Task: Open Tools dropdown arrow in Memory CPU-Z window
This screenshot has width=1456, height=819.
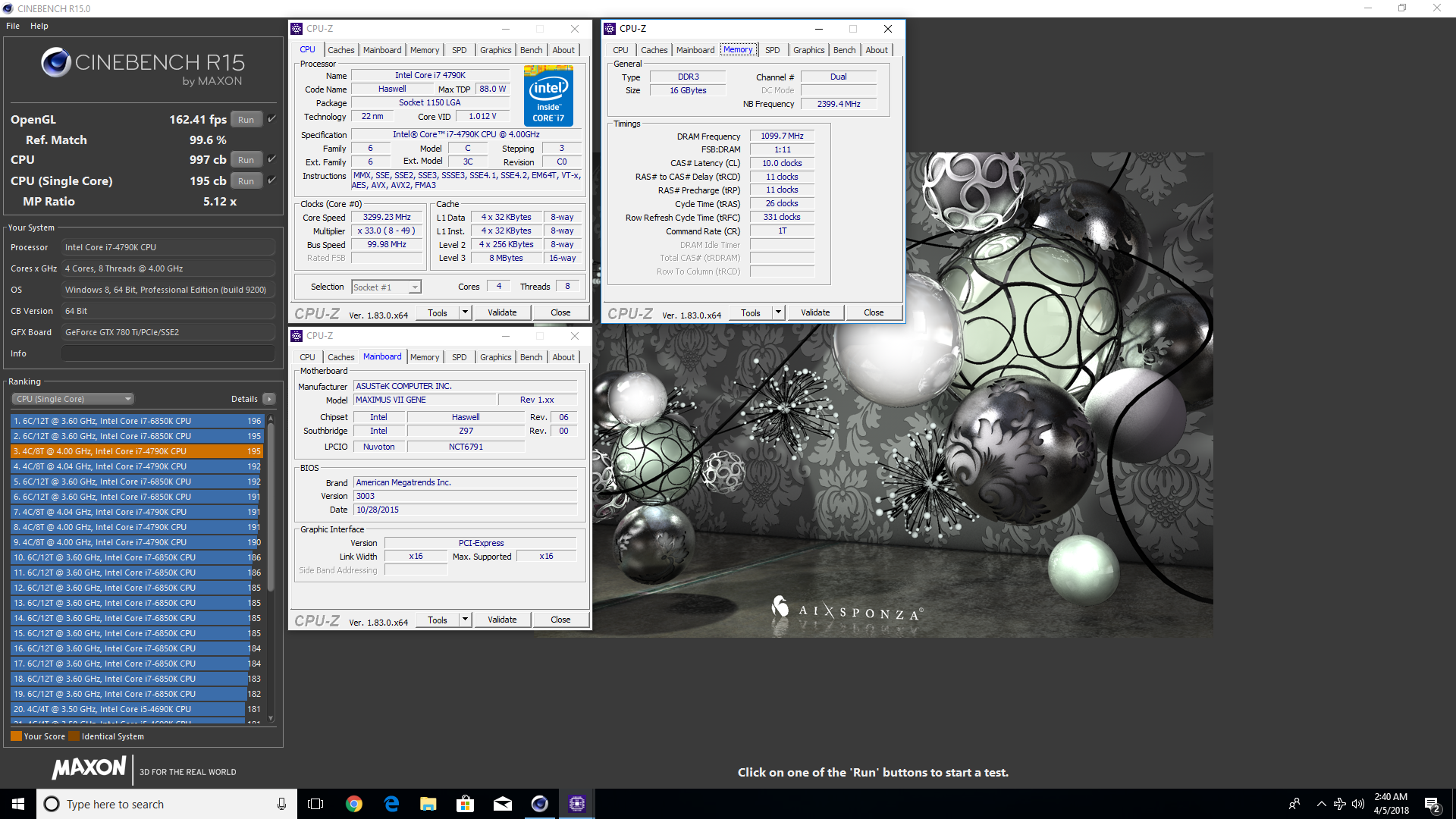Action: click(x=778, y=312)
